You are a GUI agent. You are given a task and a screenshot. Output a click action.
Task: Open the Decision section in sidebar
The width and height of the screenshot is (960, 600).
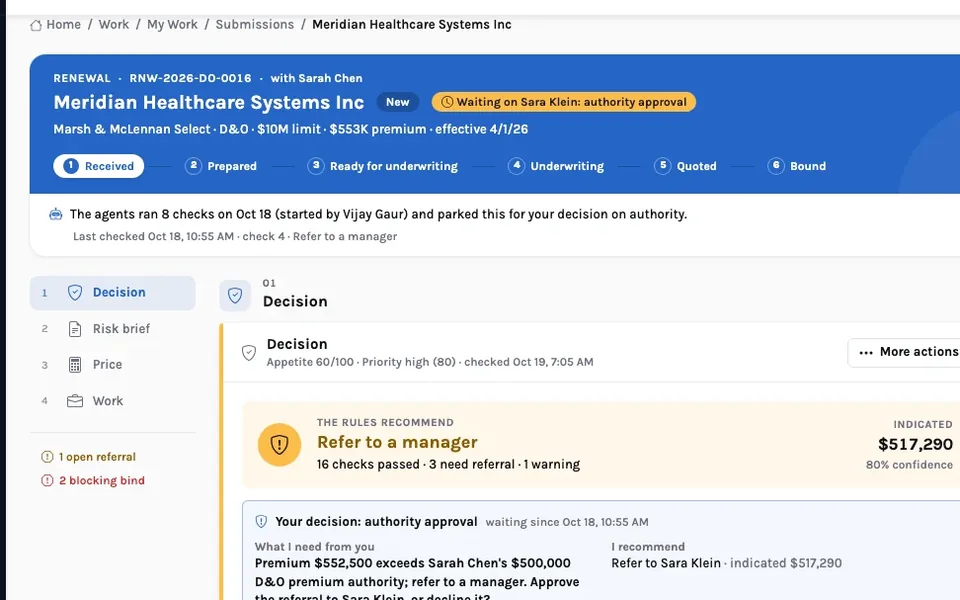[x=113, y=293]
